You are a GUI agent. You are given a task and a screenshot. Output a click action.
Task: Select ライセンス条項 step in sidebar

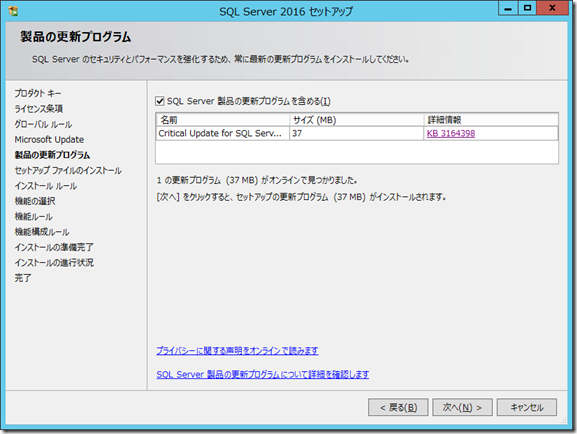click(39, 109)
